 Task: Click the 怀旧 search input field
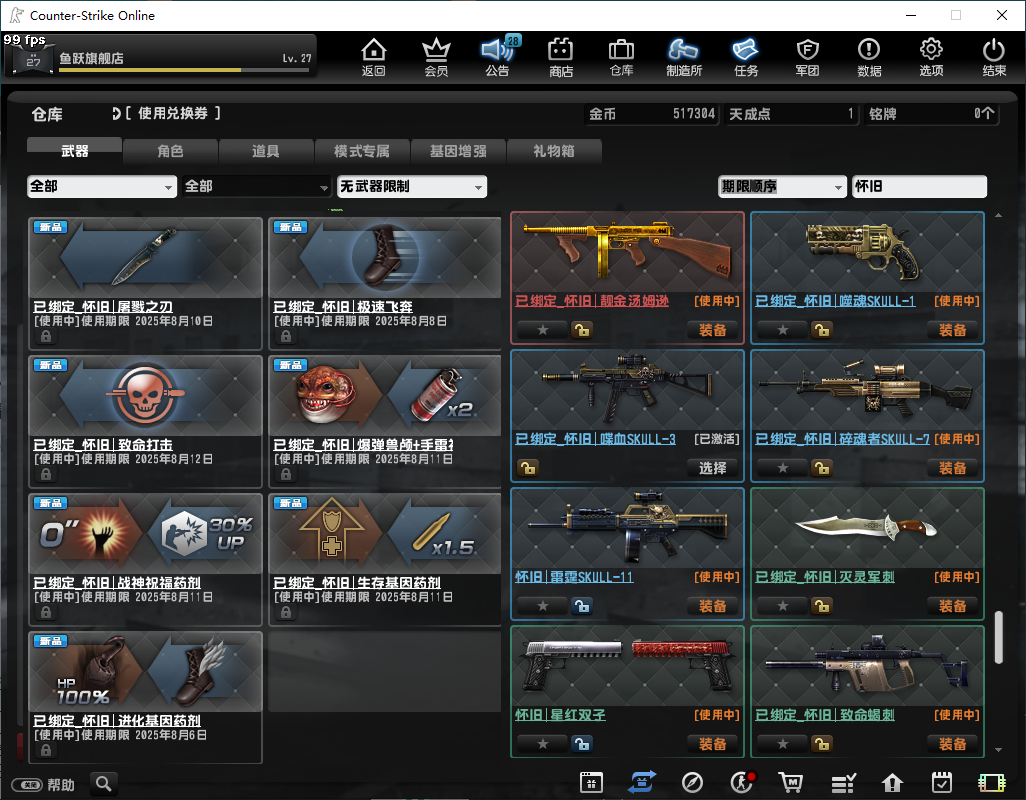pyautogui.click(x=919, y=186)
